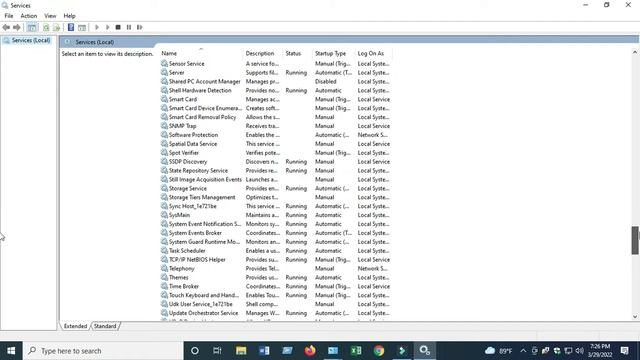Click the scrollbar up arrow

635,52
